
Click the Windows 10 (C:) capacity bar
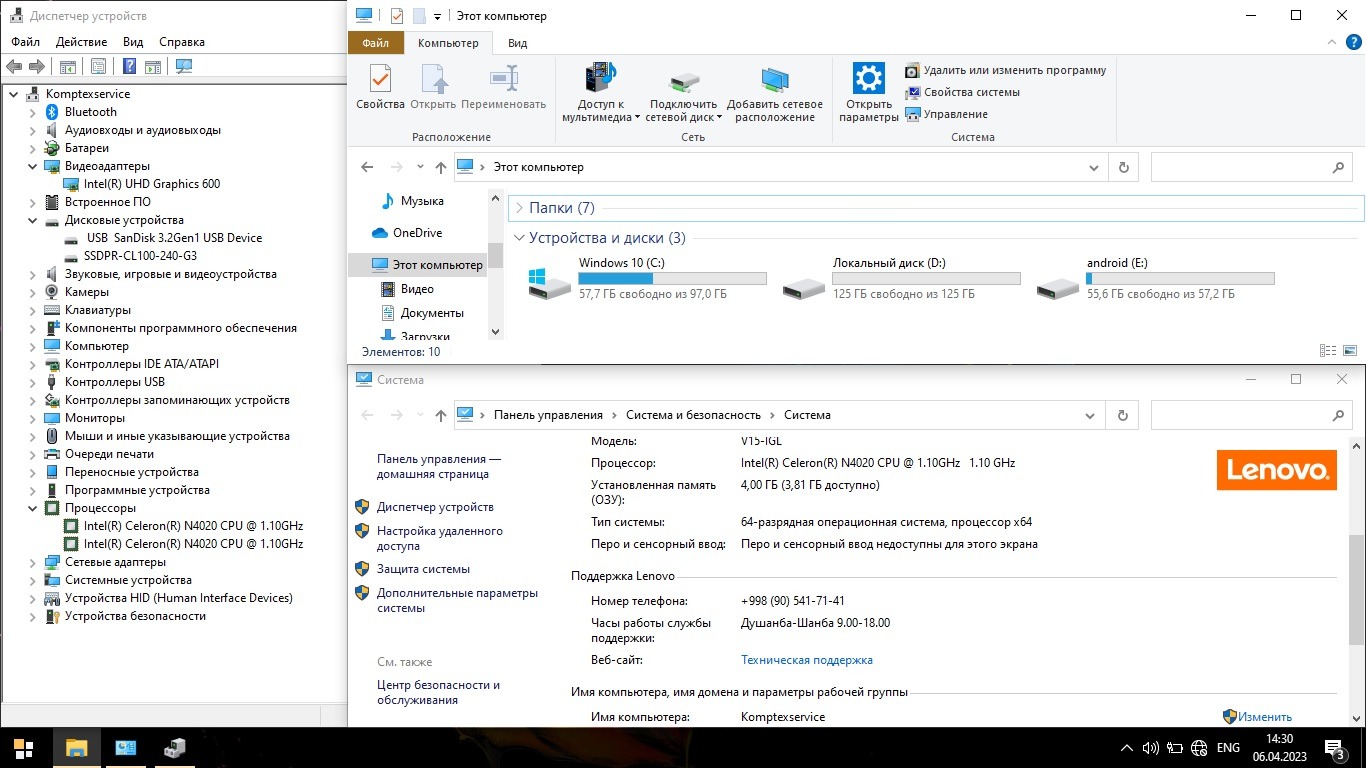(672, 278)
